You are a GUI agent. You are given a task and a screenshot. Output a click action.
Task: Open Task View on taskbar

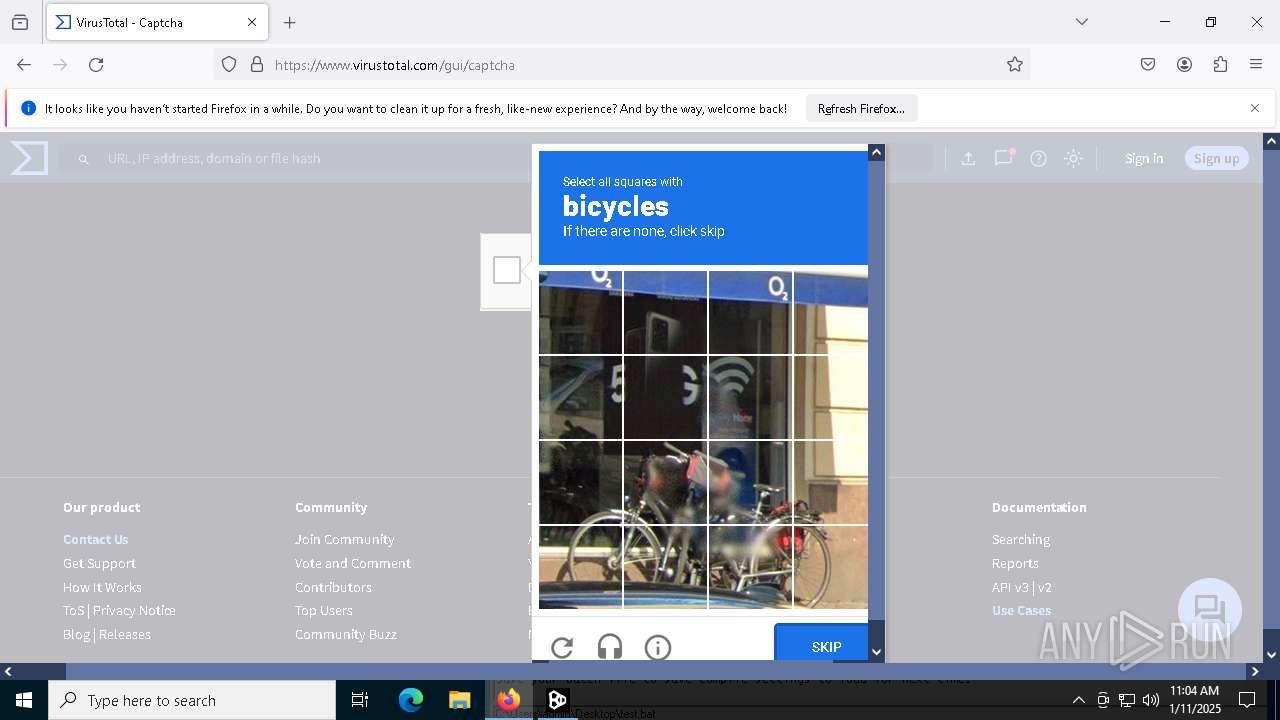360,700
